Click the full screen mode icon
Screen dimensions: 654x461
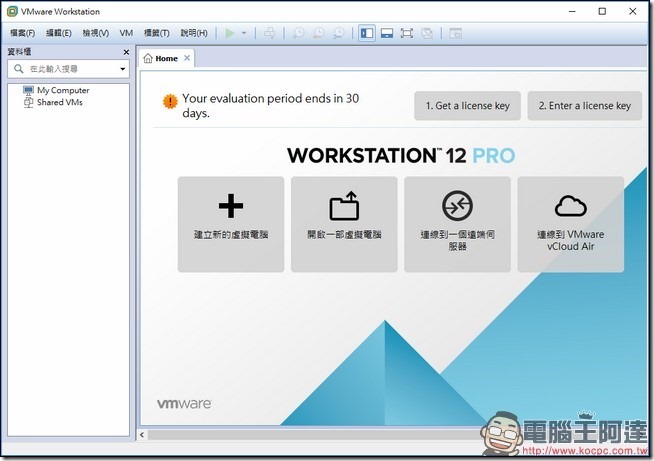407,33
